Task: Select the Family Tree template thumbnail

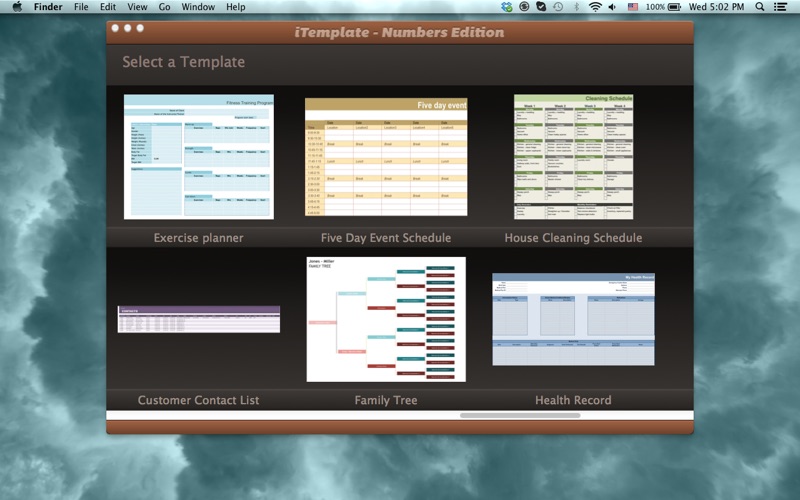Action: tap(386, 319)
